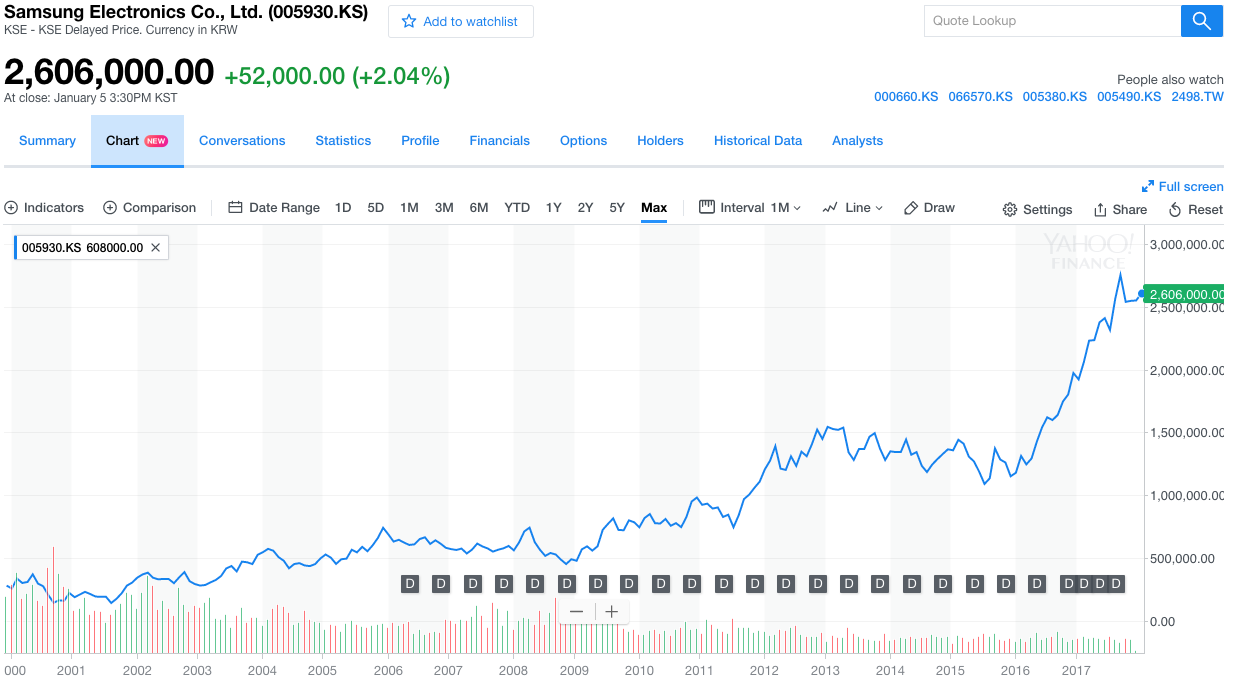This screenshot has height=686, width=1234.
Task: Open the Comparison tool
Action: [x=150, y=208]
